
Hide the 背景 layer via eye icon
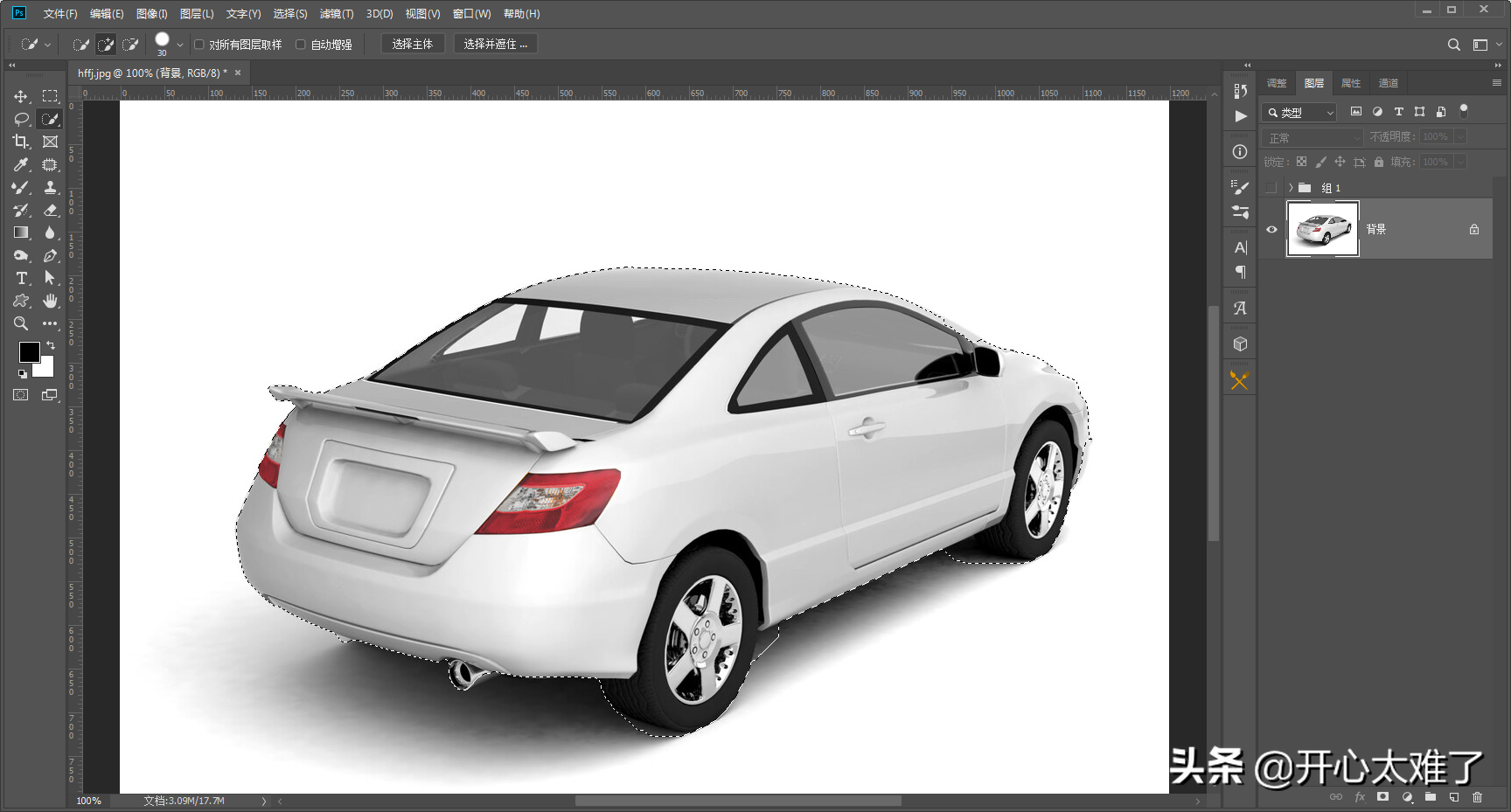coord(1271,229)
